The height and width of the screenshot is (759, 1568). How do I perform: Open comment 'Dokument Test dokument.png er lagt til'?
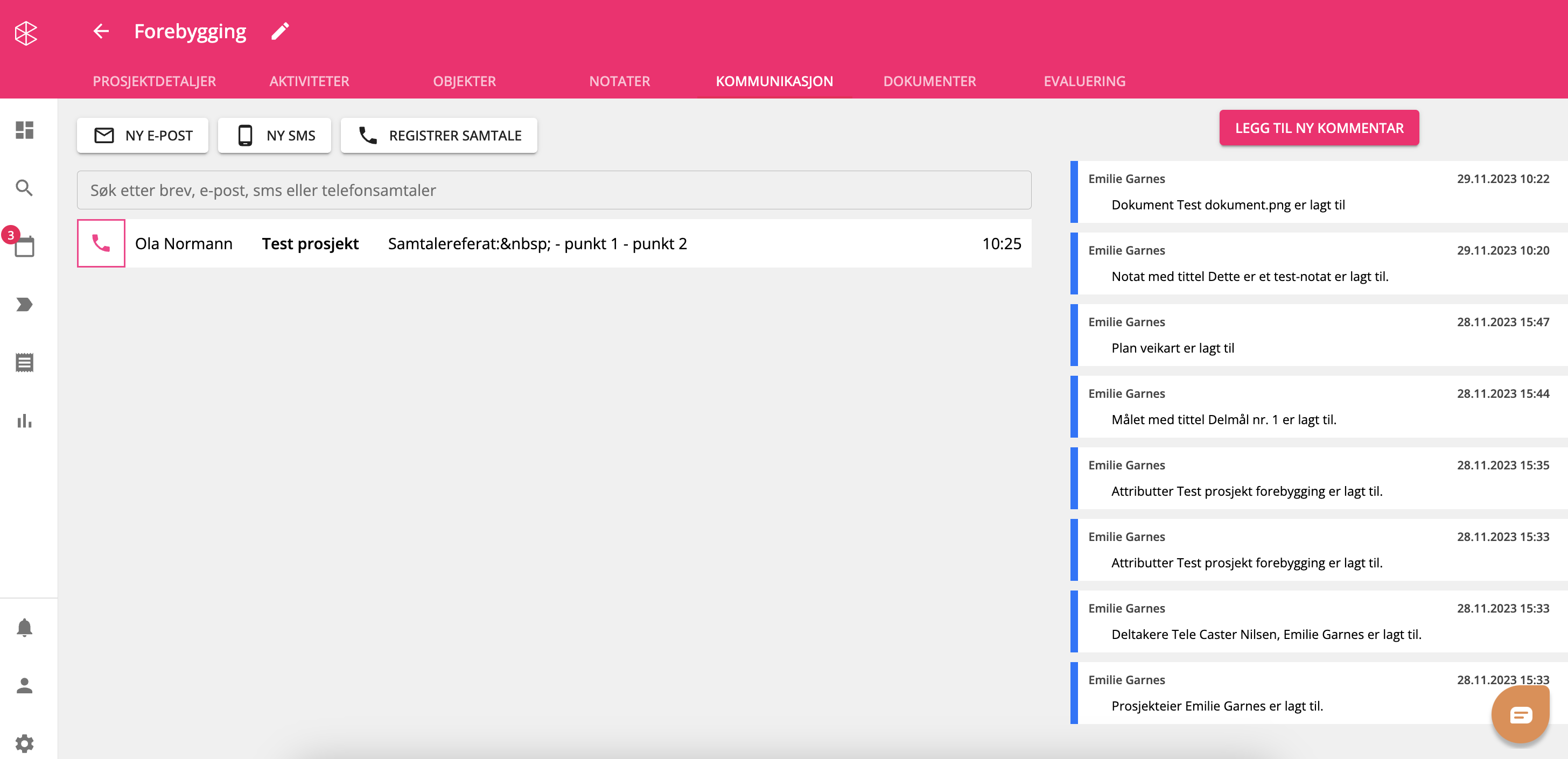(1319, 192)
